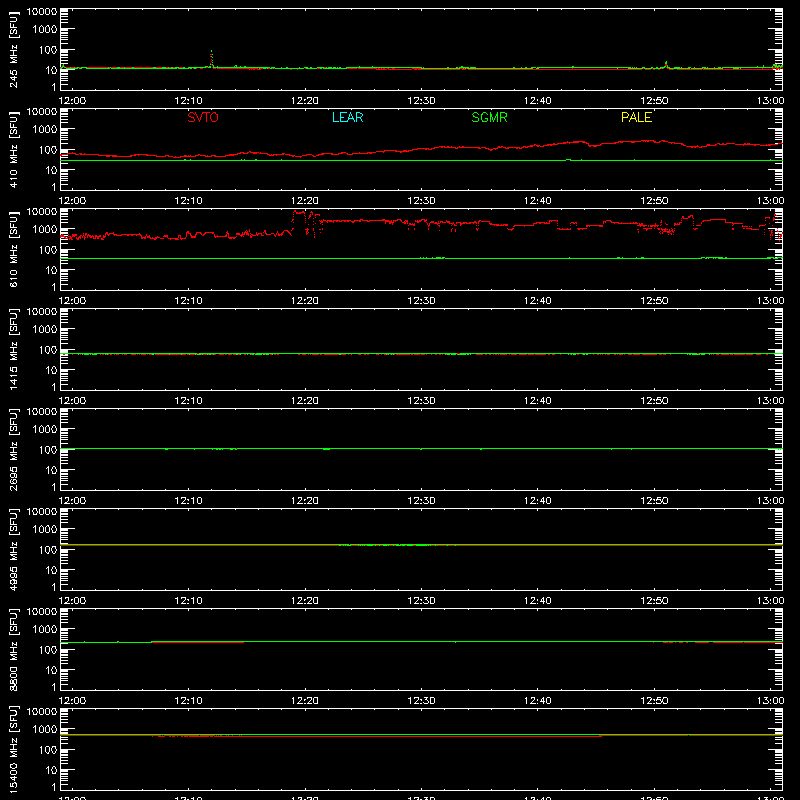Click 12:40 time label below 2695 MHz panel
Image resolution: width=800 pixels, height=800 pixels.
(x=538, y=501)
